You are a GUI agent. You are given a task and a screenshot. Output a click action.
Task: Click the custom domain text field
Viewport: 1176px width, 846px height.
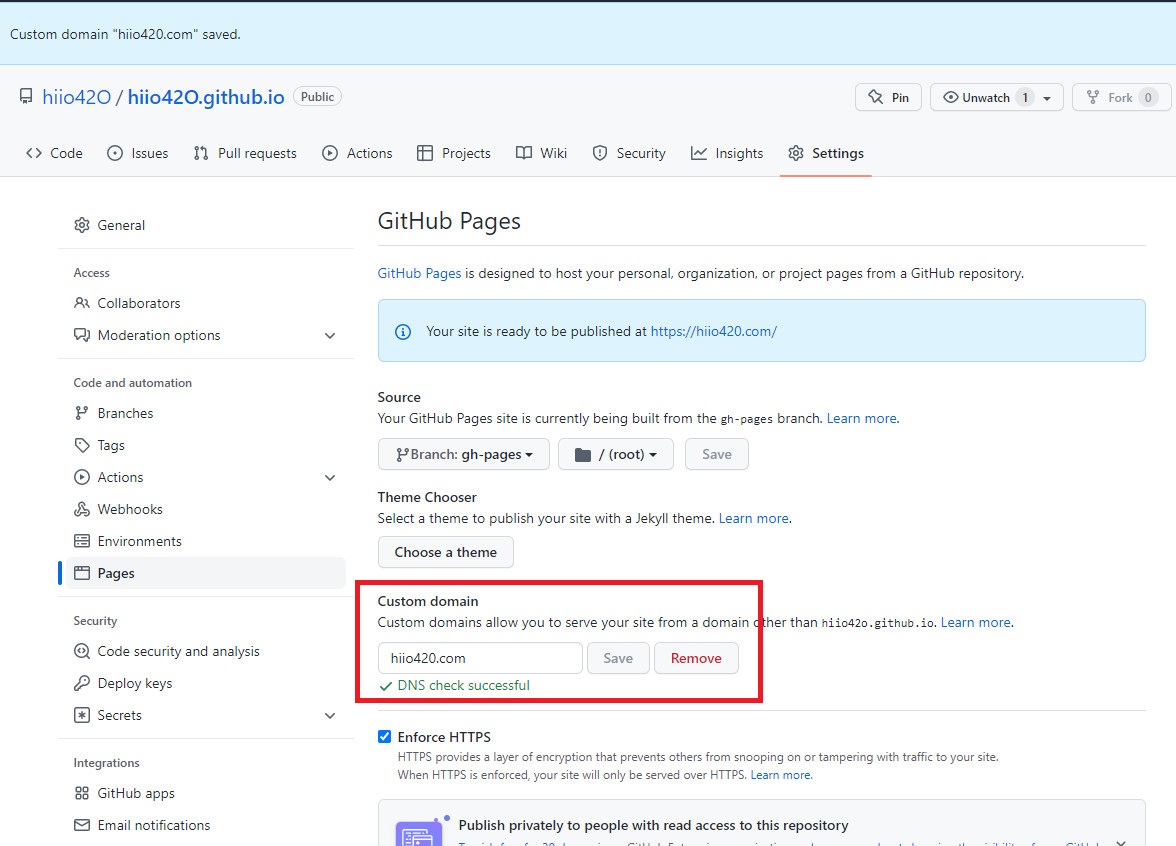480,658
